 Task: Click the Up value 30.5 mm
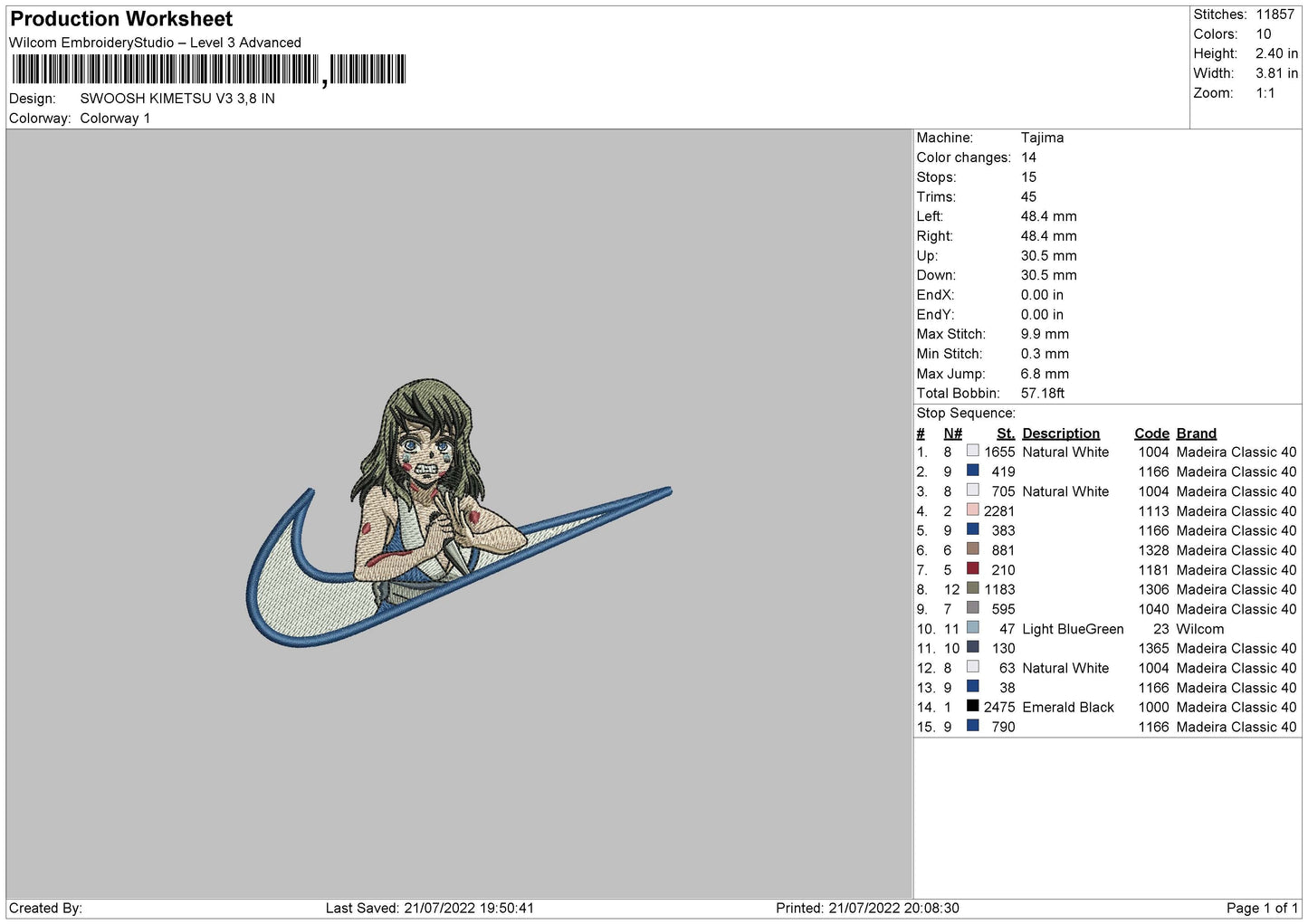coord(1049,255)
